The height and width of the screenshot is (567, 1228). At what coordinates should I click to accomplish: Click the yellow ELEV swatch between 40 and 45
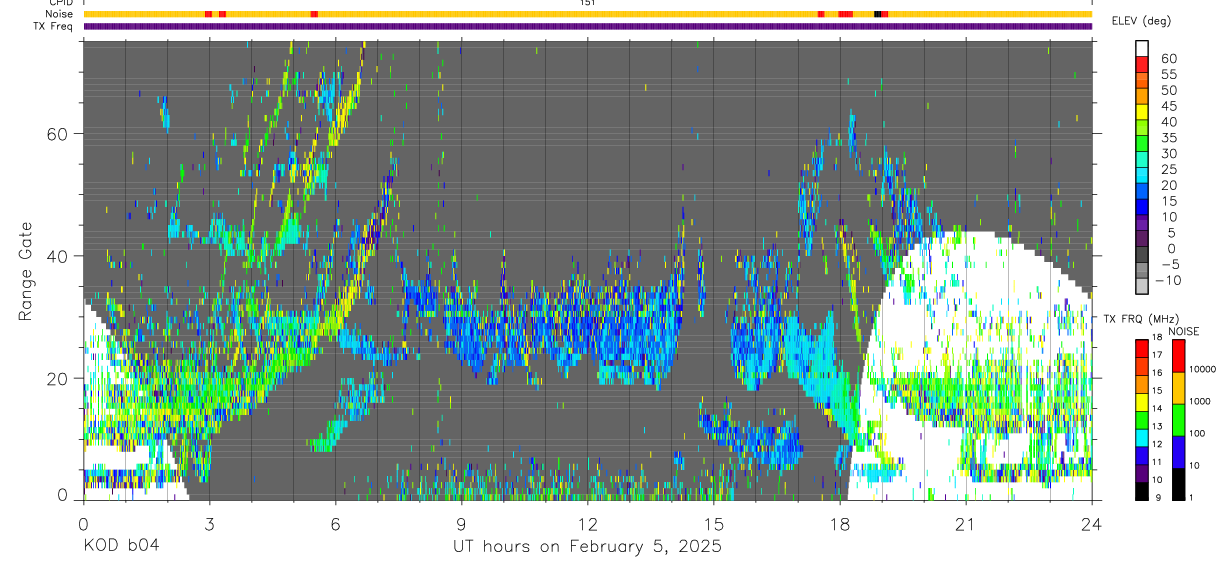1142,114
